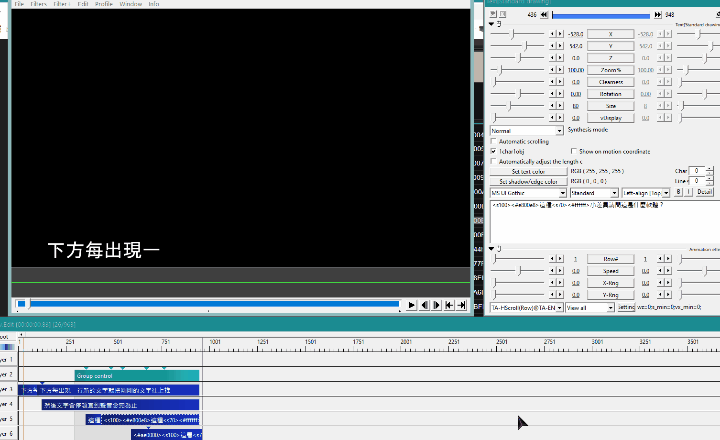Decrease Y value with left arrow

[x=552, y=46]
